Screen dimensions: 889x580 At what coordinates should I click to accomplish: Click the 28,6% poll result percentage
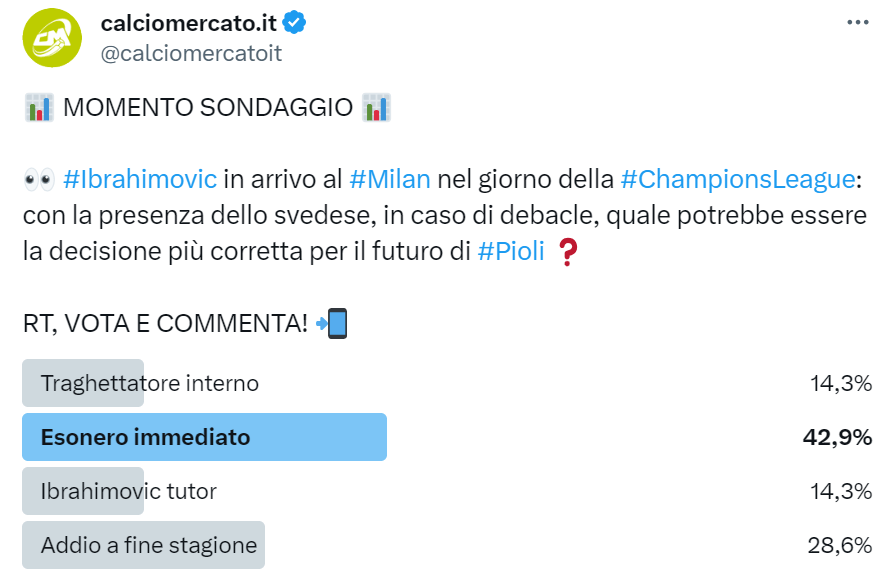coord(840,545)
